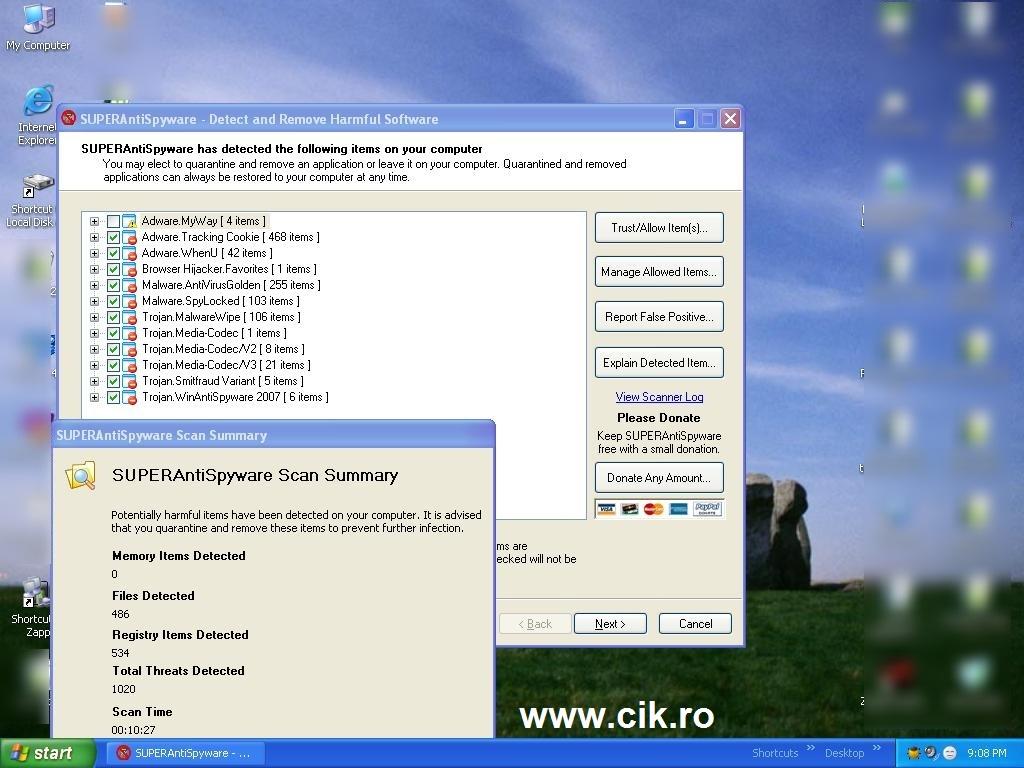
Task: Click the threat icon beside Malware.AntiVirusGolden
Action: (129, 285)
